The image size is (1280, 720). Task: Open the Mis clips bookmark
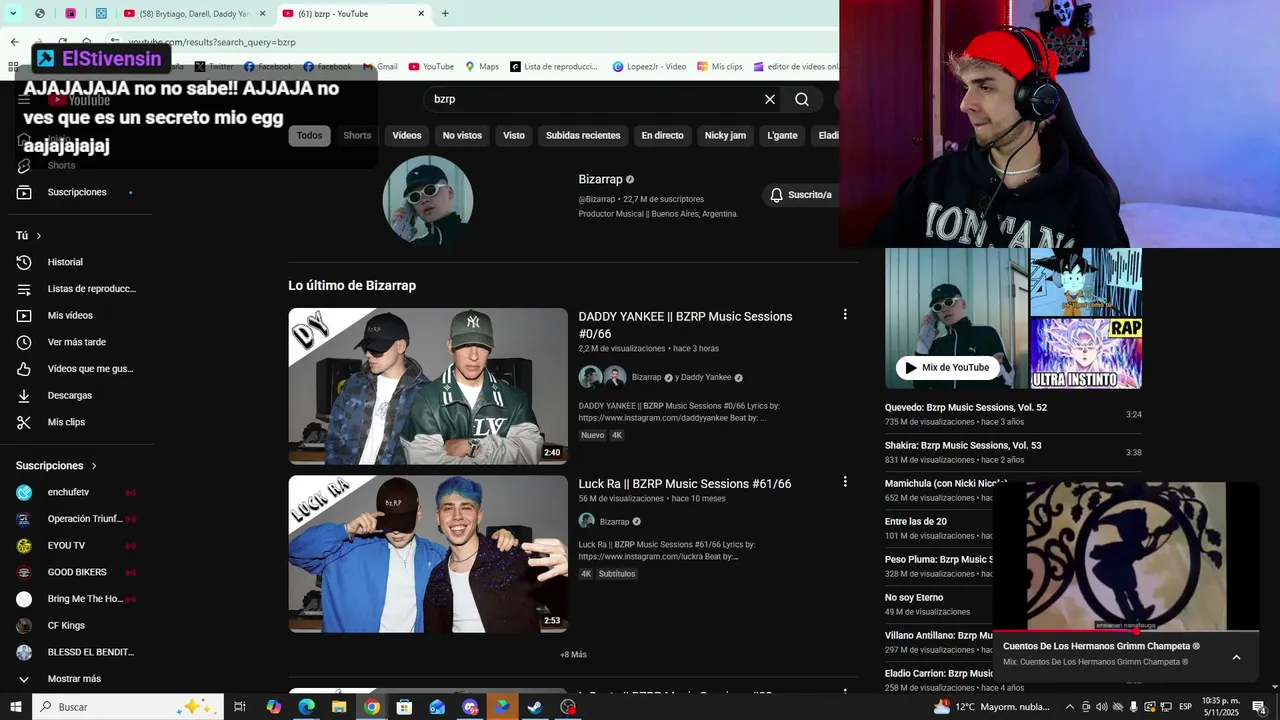[719, 67]
